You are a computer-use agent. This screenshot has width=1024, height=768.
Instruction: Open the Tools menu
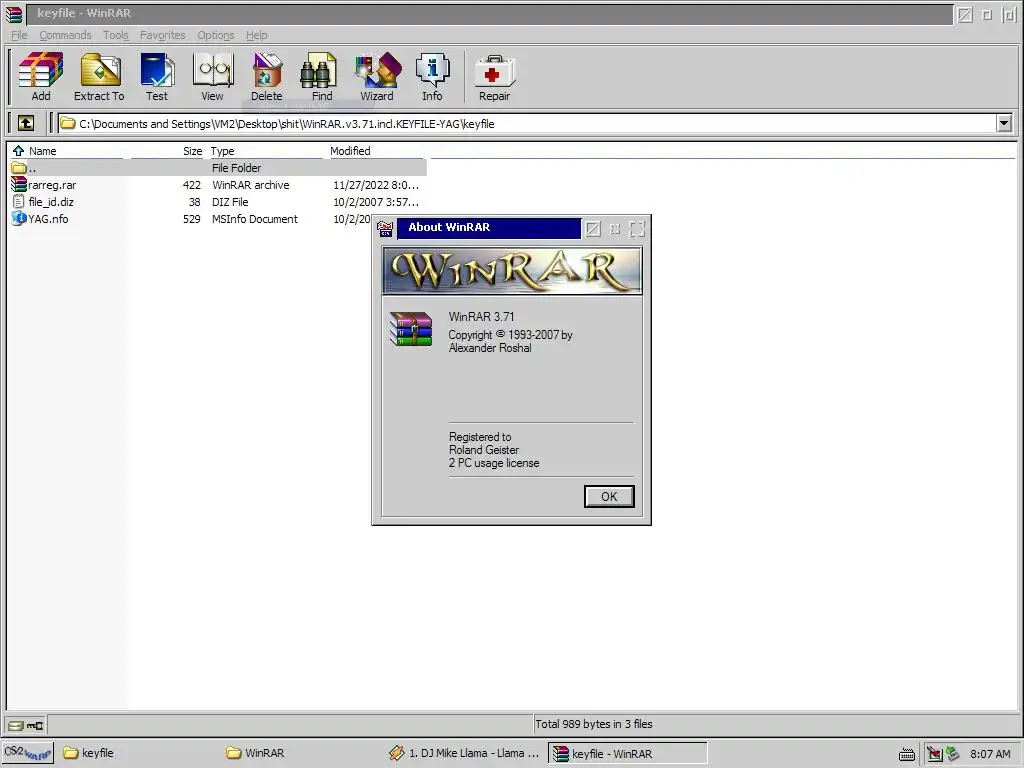coord(116,35)
